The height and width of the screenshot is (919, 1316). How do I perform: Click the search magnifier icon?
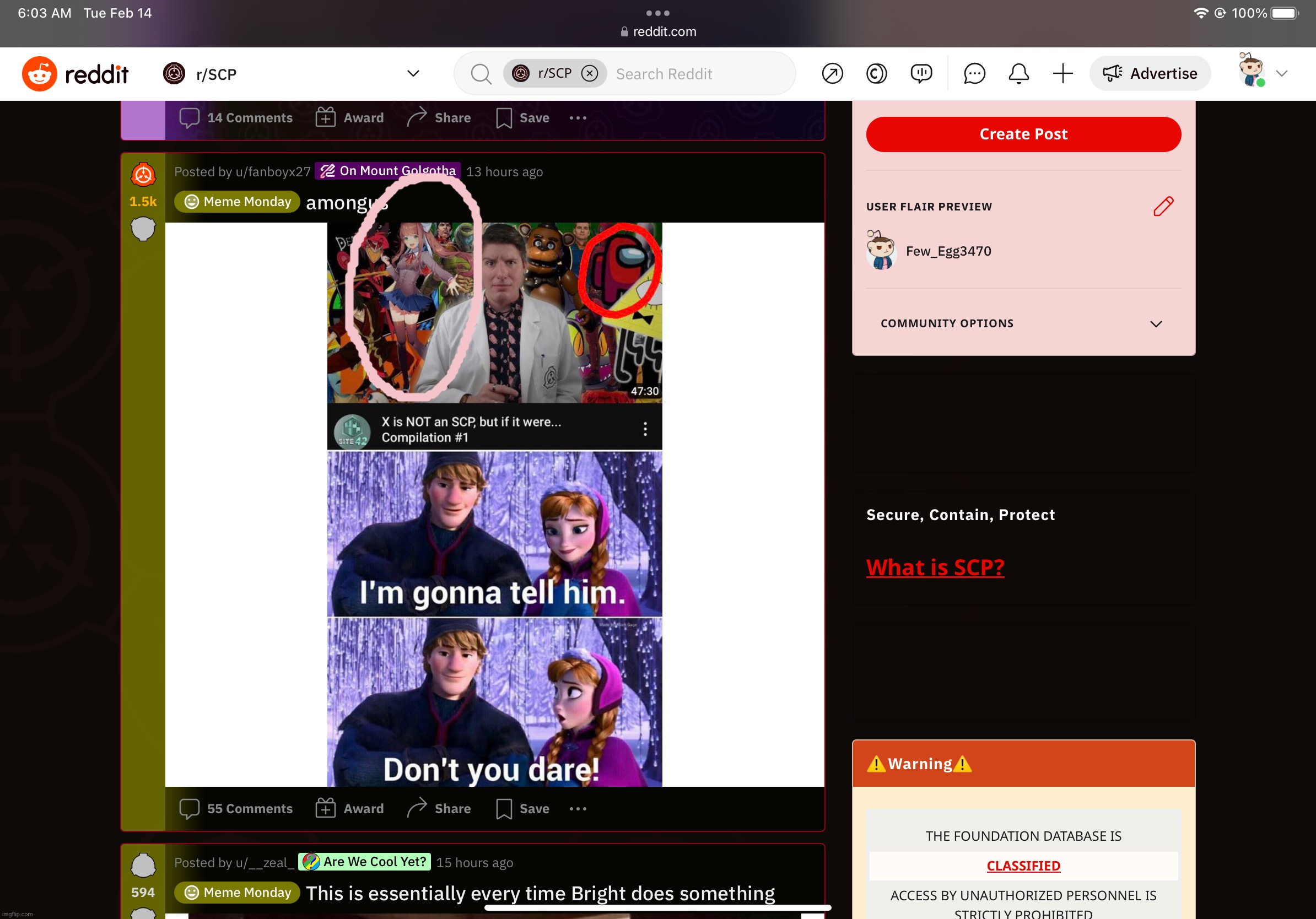481,74
